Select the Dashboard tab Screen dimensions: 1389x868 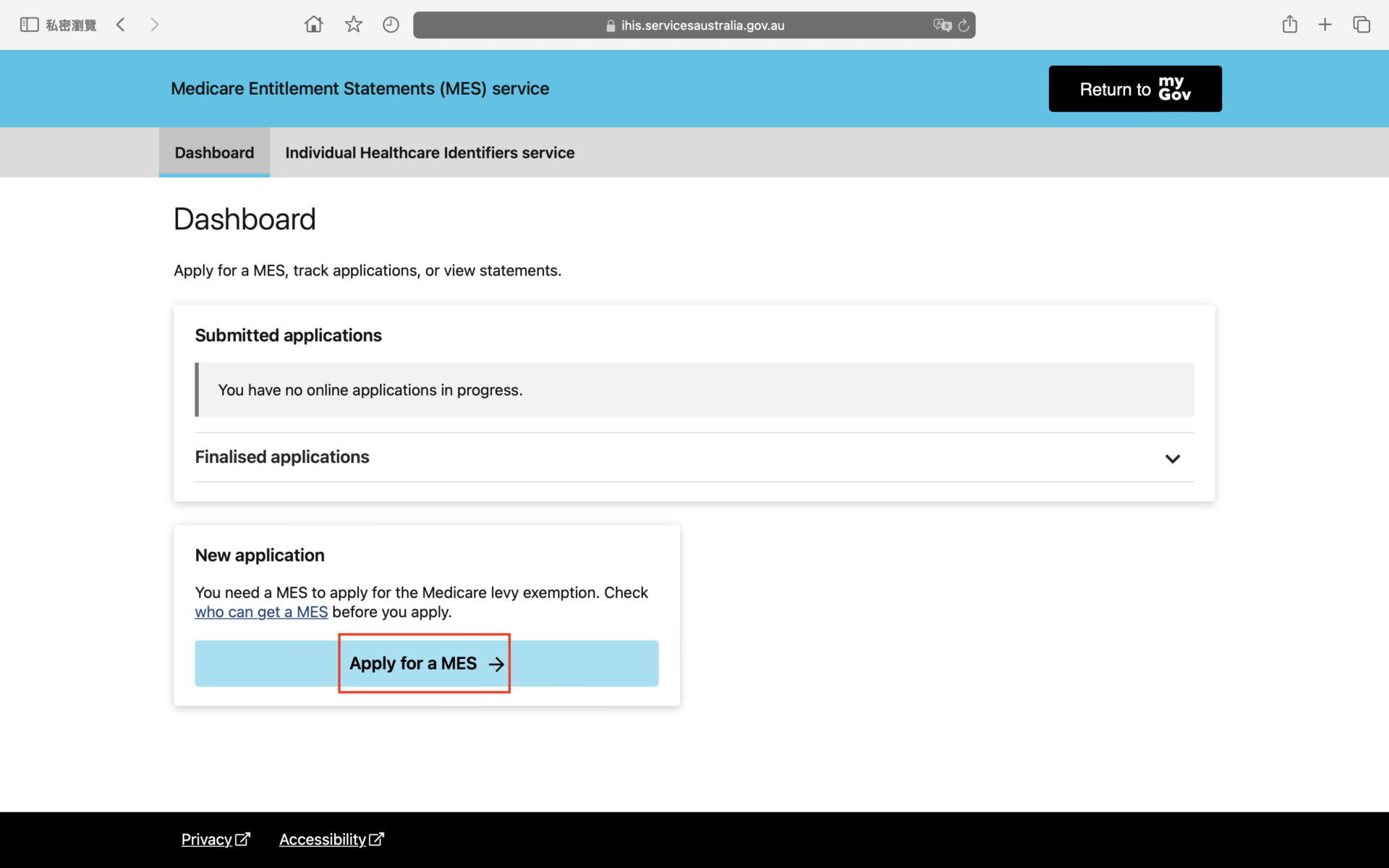click(214, 153)
